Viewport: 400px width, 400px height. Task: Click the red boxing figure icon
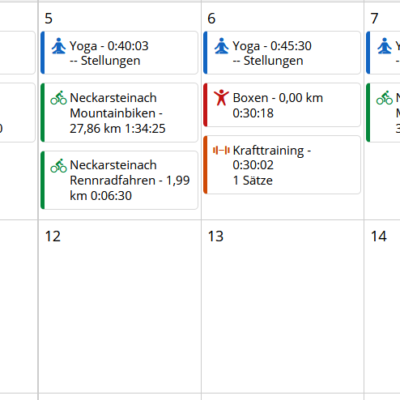tap(221, 98)
